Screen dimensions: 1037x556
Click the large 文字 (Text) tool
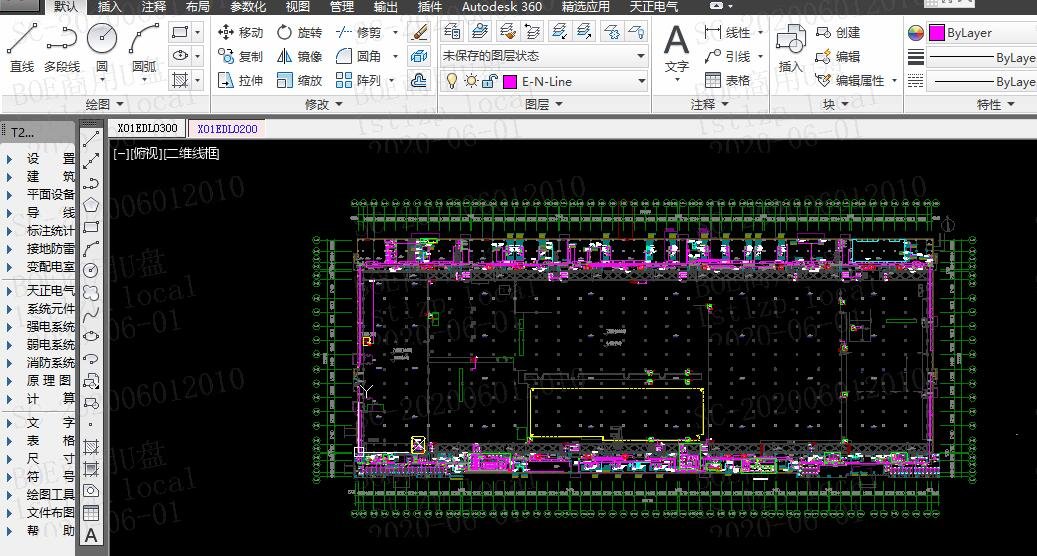point(677,50)
